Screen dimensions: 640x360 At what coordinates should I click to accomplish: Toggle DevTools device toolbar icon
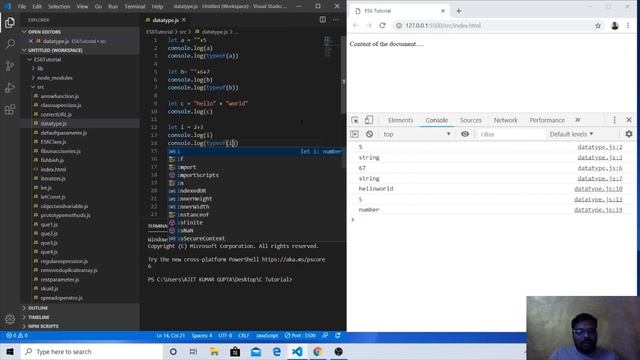369,120
